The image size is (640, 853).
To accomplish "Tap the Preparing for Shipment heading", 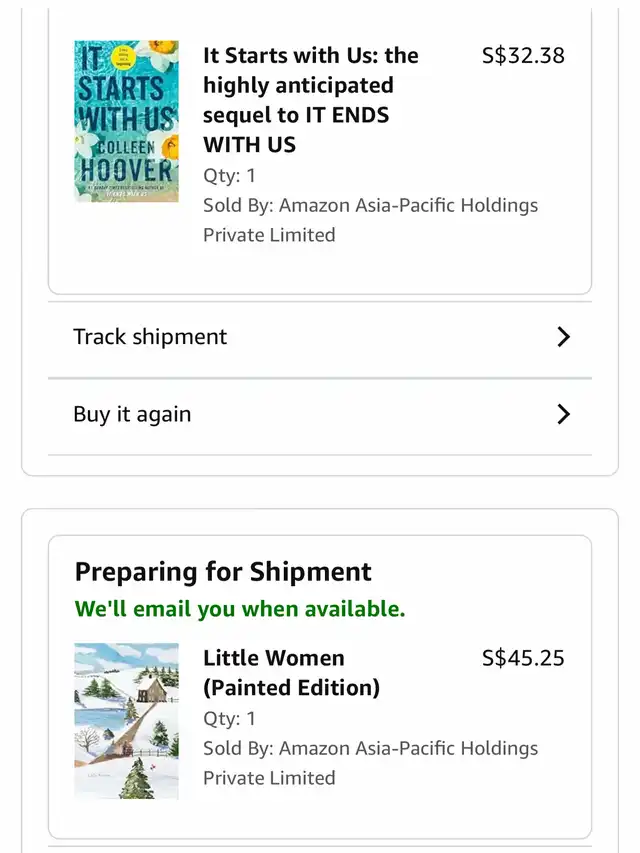I will 223,572.
